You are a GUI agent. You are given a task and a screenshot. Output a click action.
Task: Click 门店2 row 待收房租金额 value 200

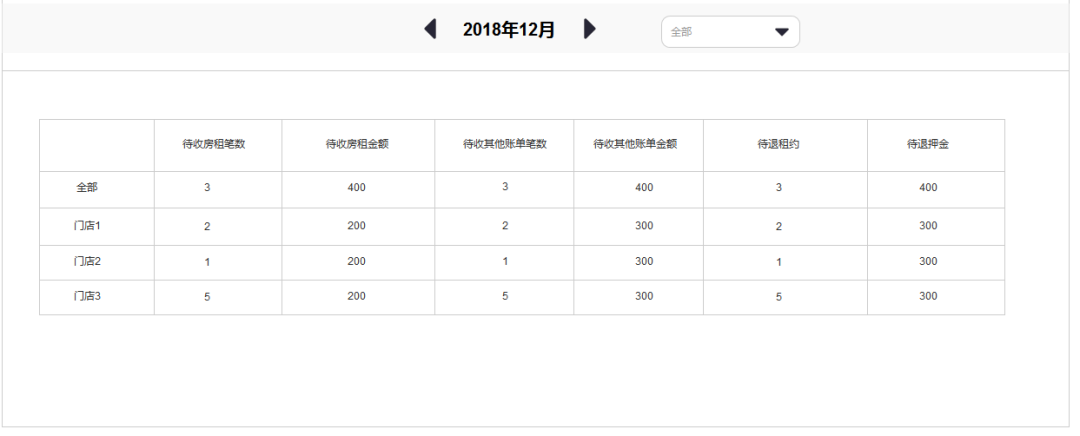click(357, 262)
